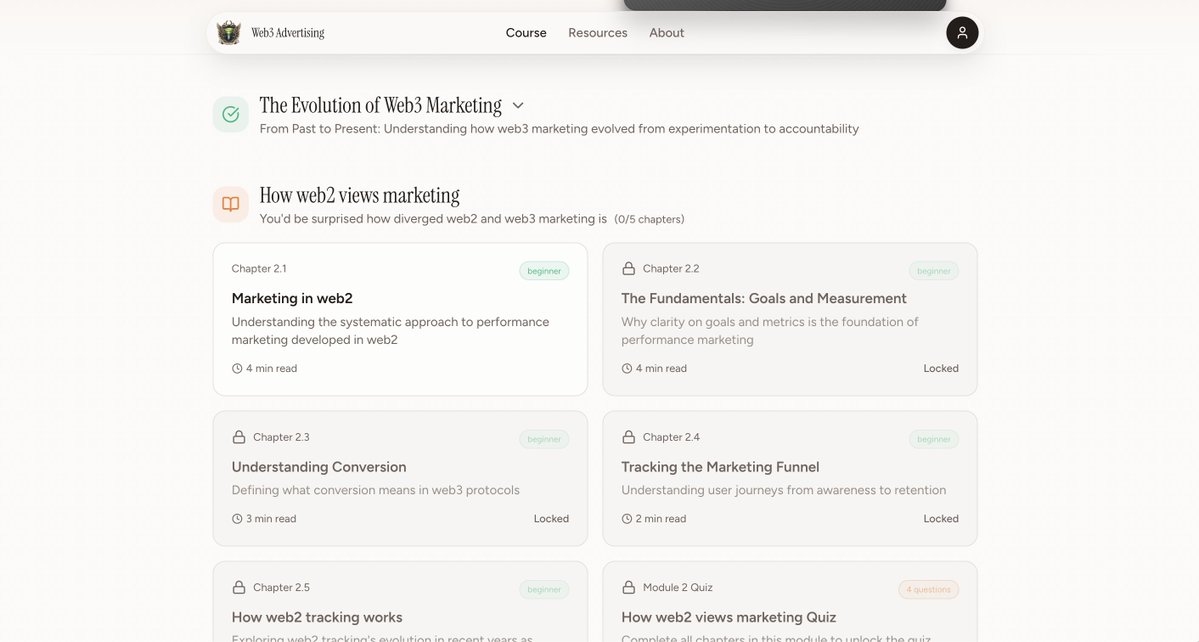Click 'You'd be surprised how diverged' description
Image resolution: width=1199 pixels, height=642 pixels.
click(x=433, y=219)
